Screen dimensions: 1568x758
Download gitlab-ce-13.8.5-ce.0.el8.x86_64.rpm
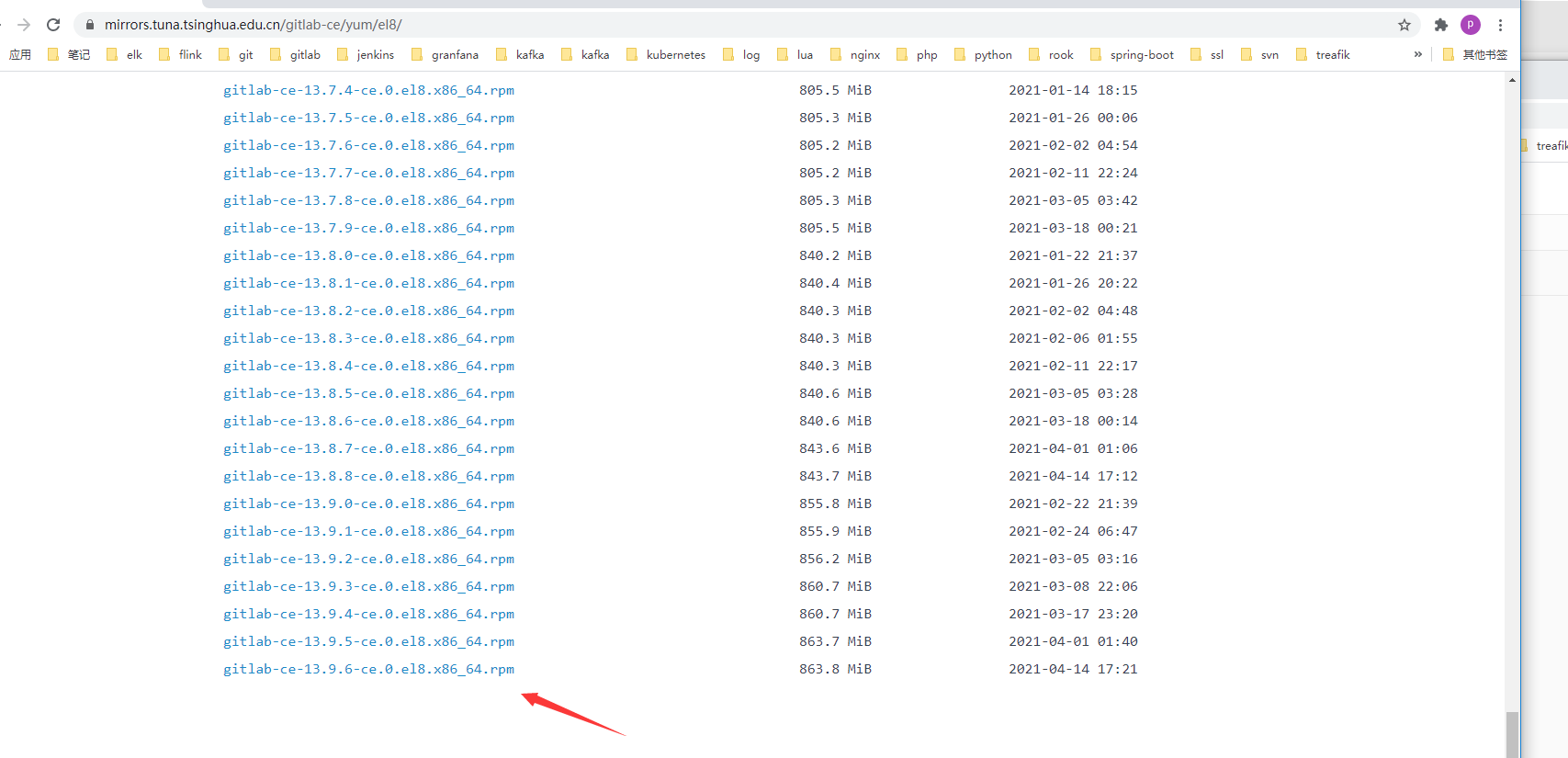pos(368,393)
